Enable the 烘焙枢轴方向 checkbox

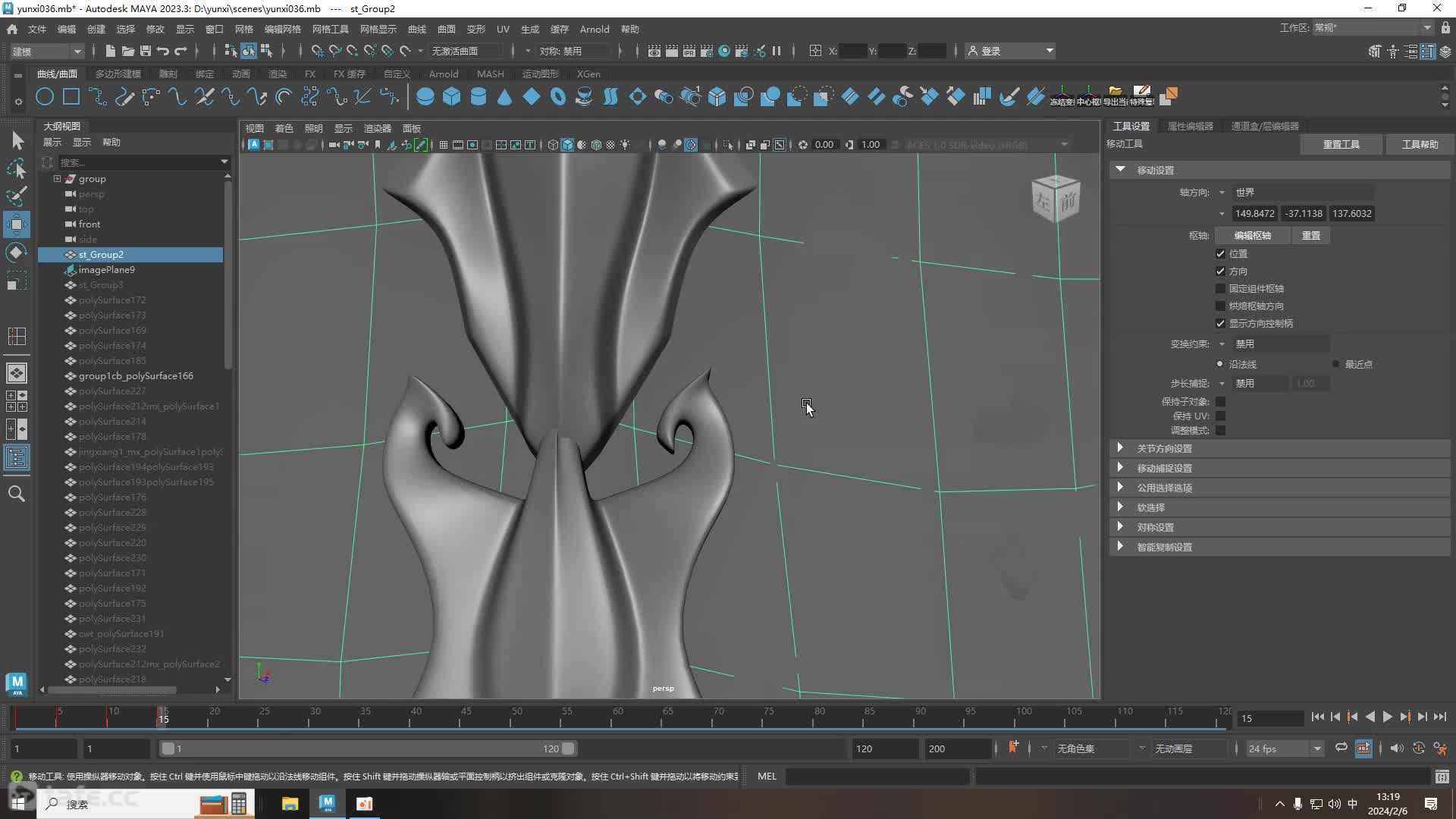(x=1220, y=306)
